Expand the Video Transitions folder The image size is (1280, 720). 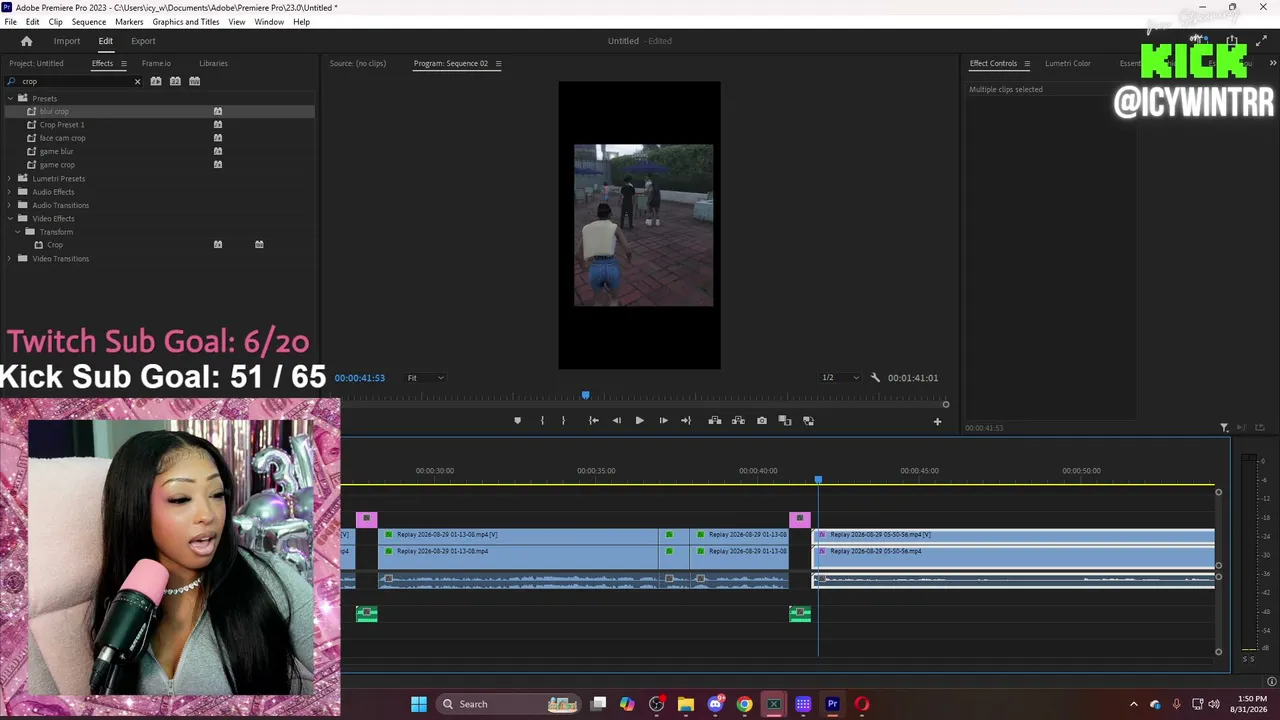click(10, 259)
